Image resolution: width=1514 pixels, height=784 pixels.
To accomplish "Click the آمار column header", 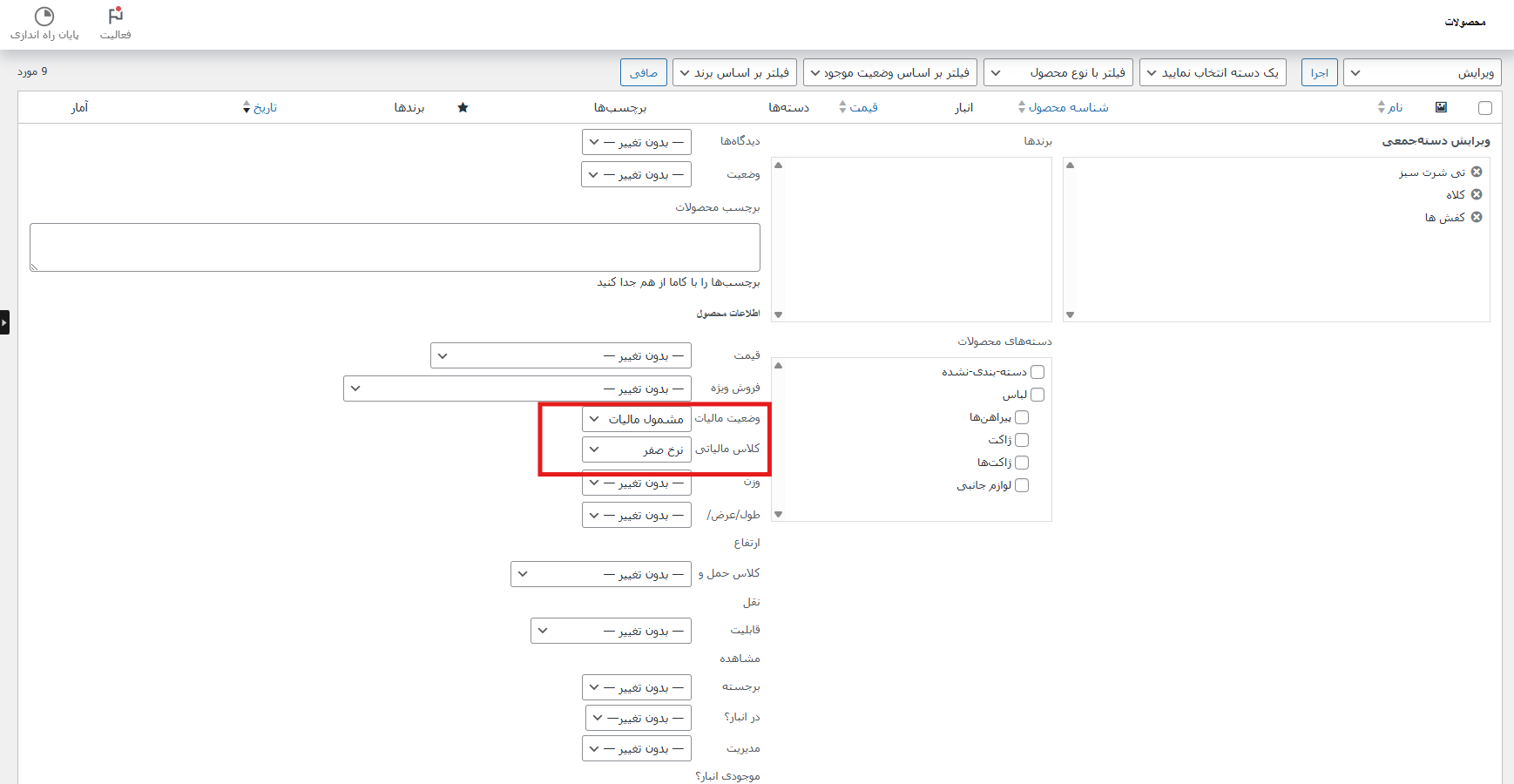I will [79, 107].
